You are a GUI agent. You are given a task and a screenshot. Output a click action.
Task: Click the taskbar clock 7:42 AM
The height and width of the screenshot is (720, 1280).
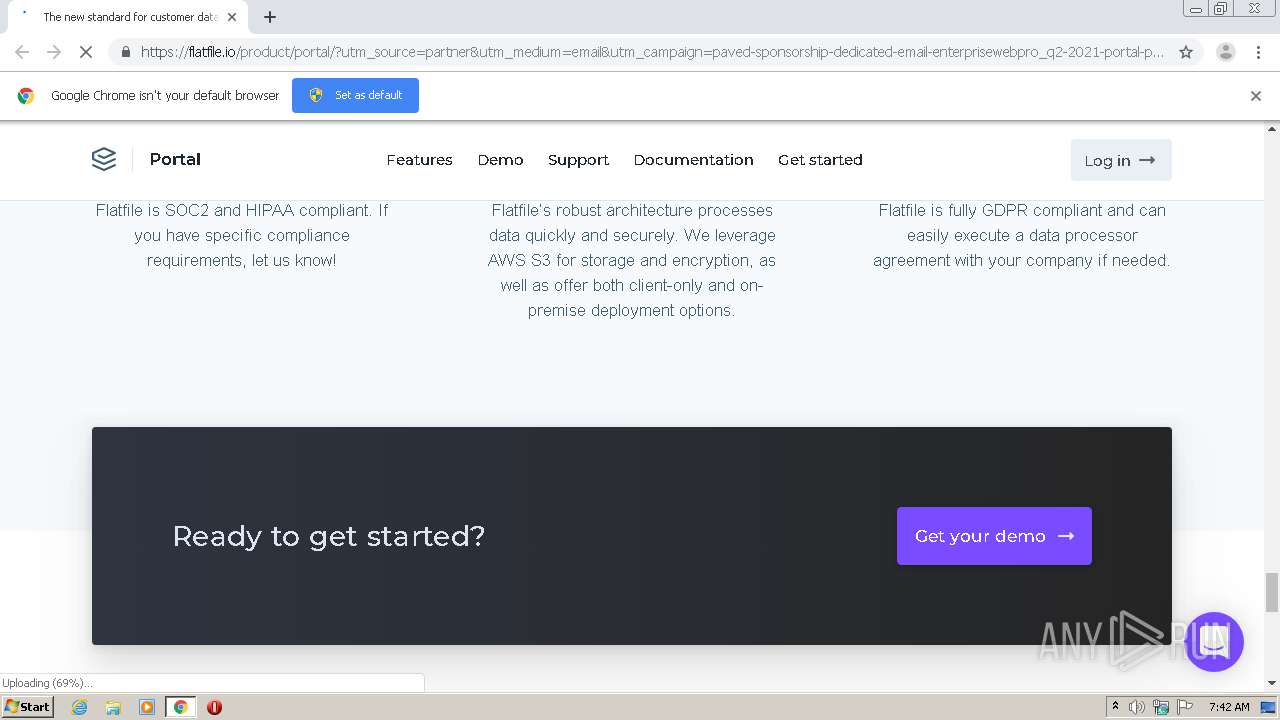(x=1229, y=707)
